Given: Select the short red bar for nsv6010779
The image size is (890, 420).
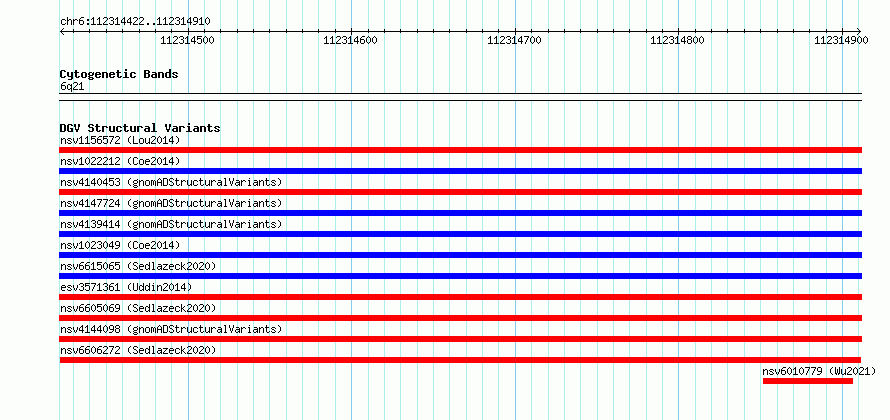Looking at the screenshot, I should (808, 381).
